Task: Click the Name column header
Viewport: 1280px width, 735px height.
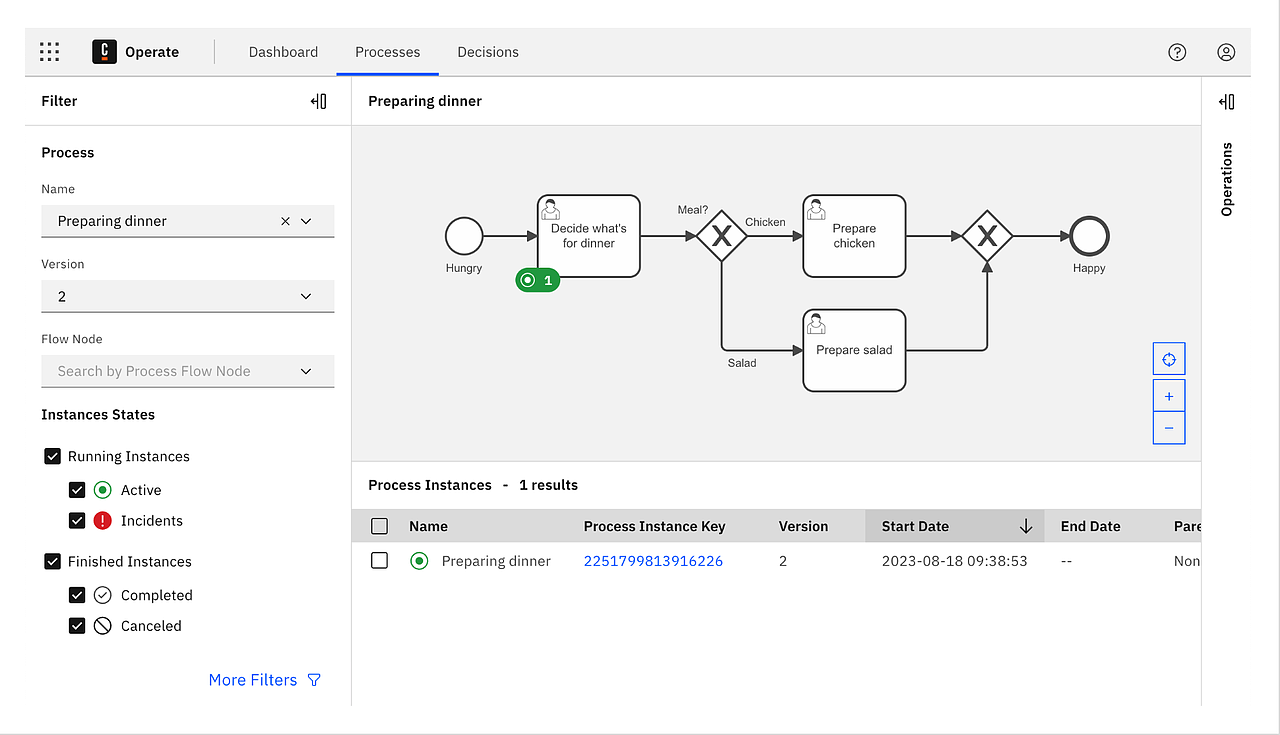Action: click(428, 526)
